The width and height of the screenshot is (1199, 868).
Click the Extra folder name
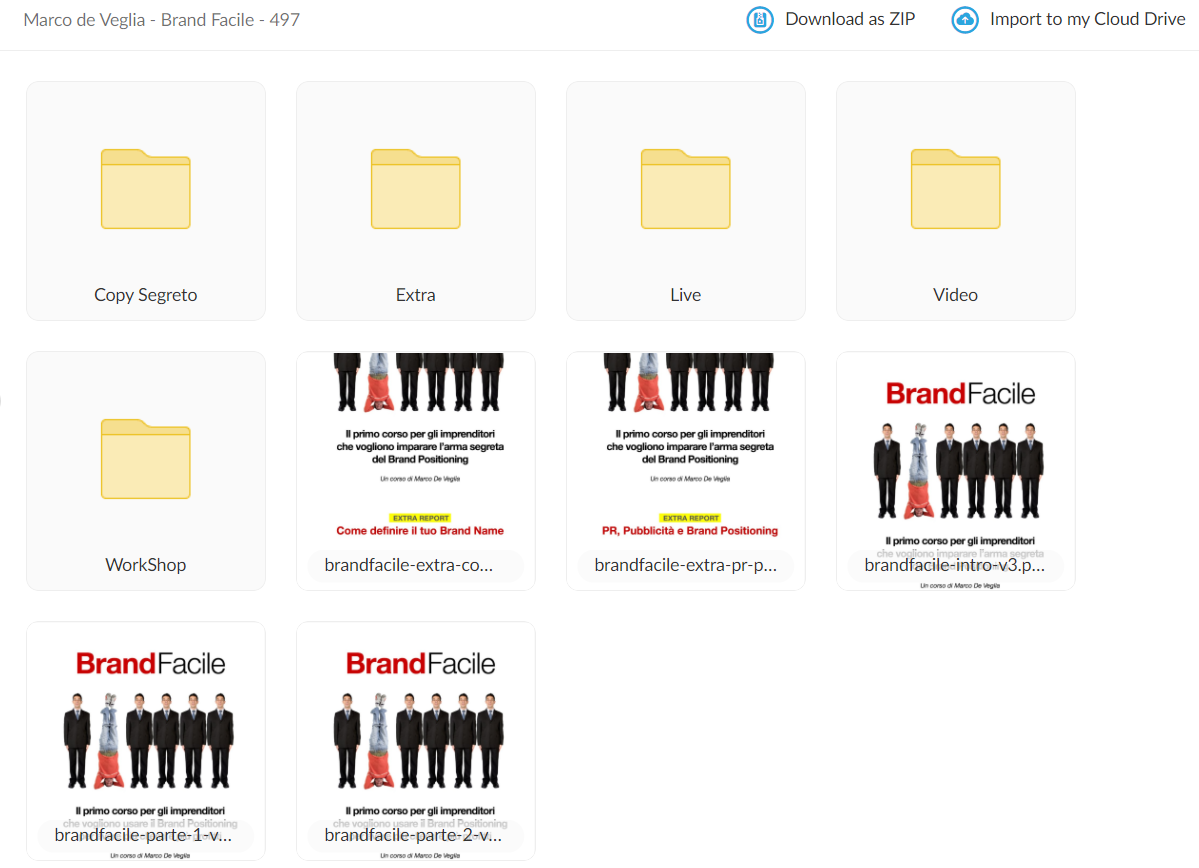[415, 295]
